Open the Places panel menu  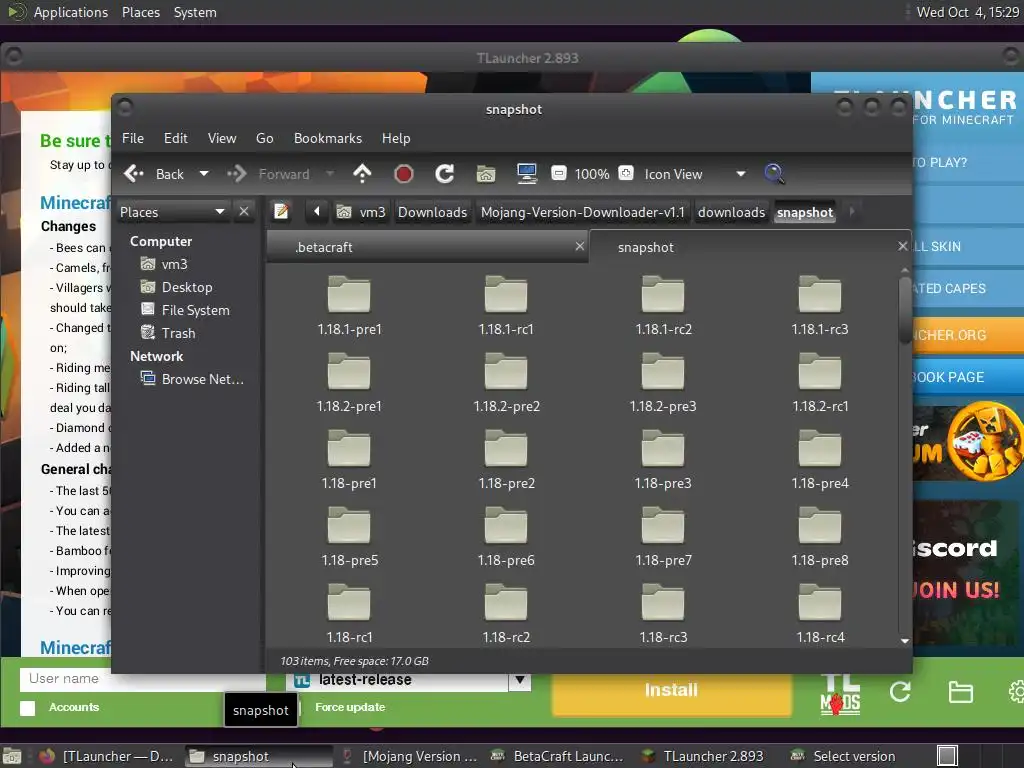pyautogui.click(x=141, y=12)
